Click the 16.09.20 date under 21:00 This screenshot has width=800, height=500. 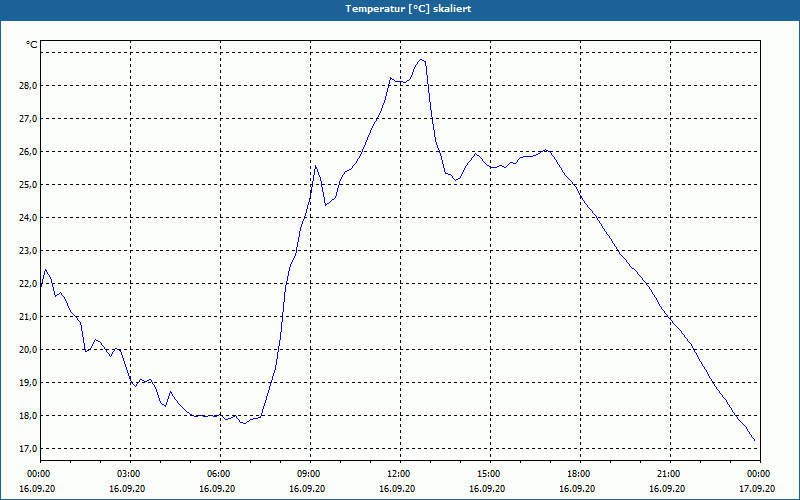pos(667,489)
